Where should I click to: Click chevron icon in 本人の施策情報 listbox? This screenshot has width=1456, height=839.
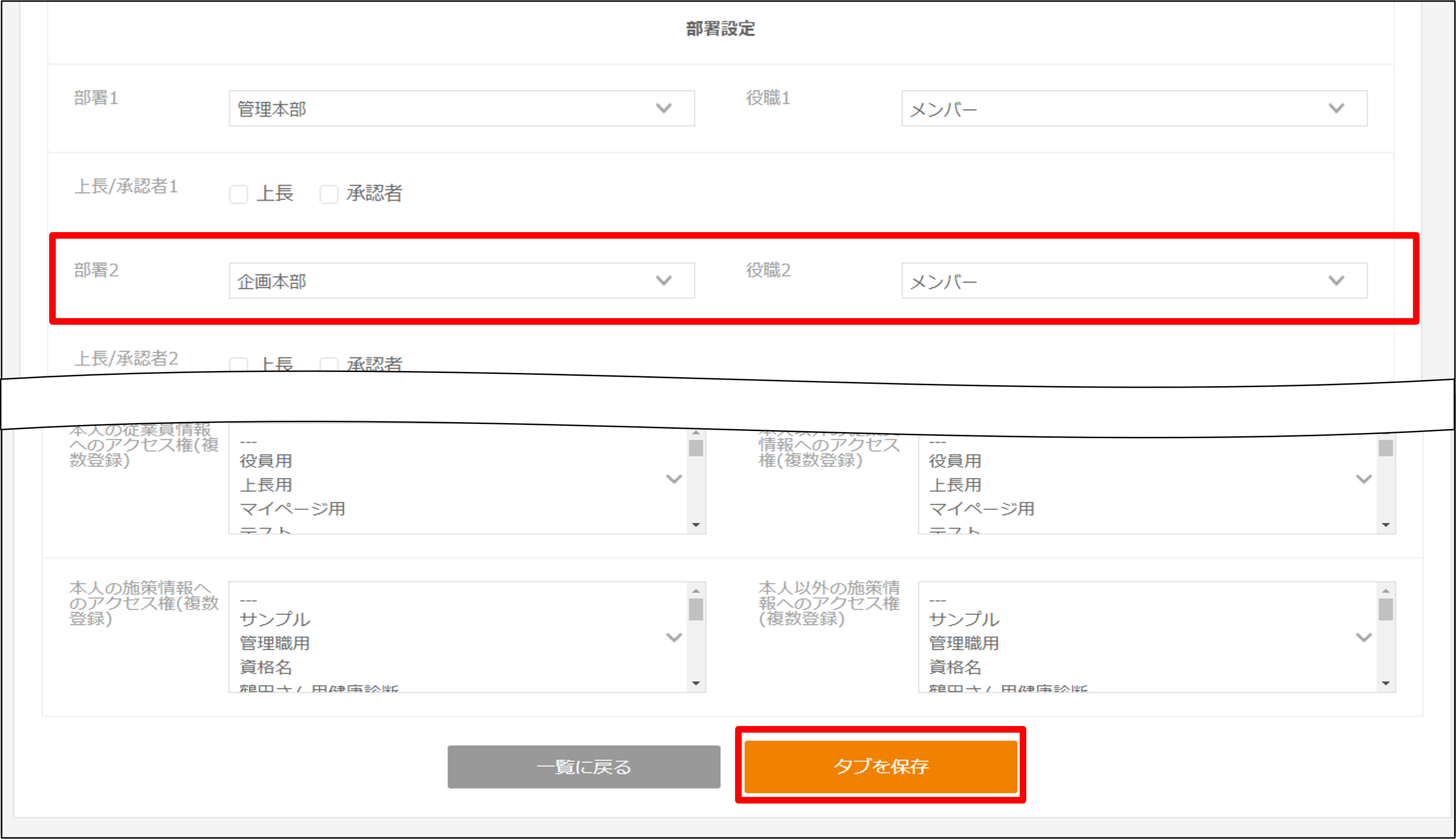pyautogui.click(x=674, y=637)
